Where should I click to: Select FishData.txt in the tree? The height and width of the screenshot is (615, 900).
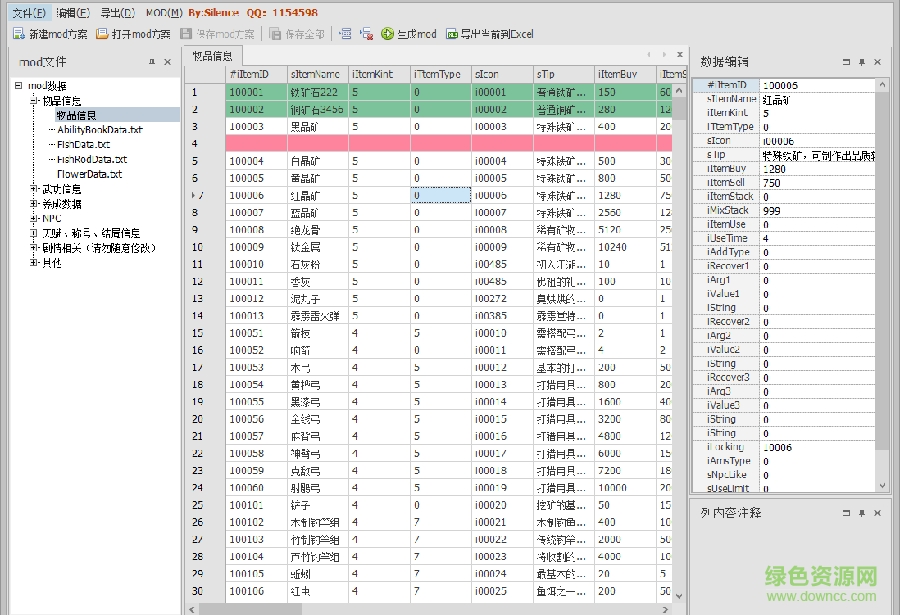click(82, 144)
